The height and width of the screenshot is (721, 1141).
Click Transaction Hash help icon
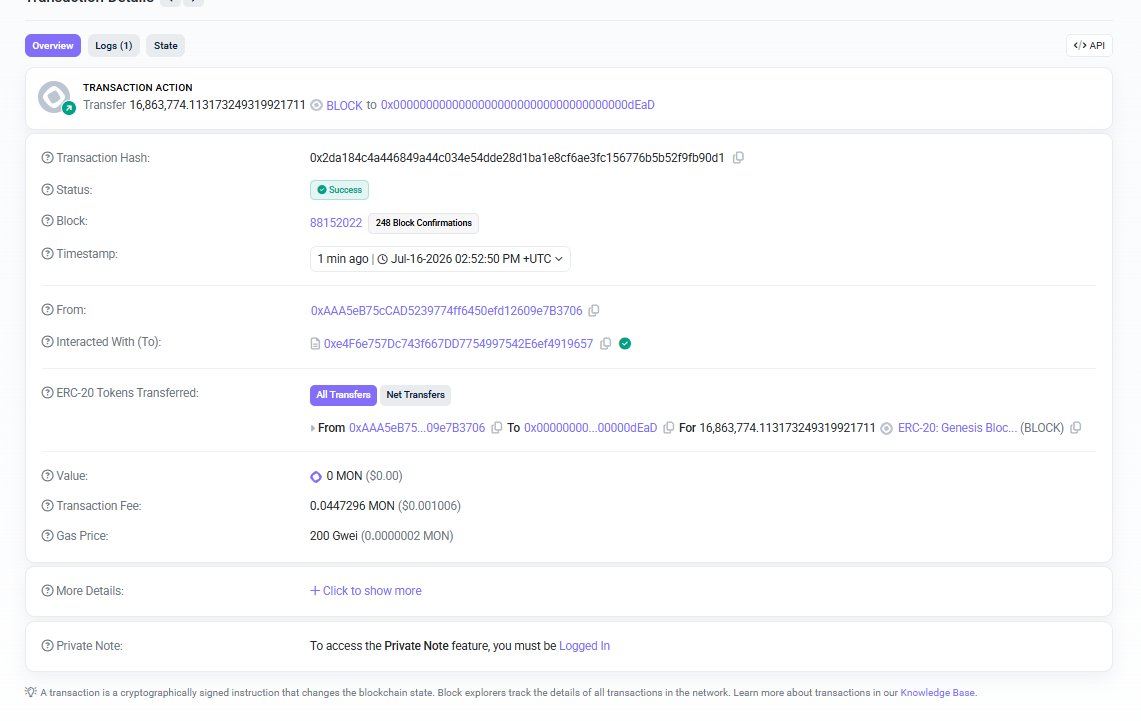coord(47,158)
